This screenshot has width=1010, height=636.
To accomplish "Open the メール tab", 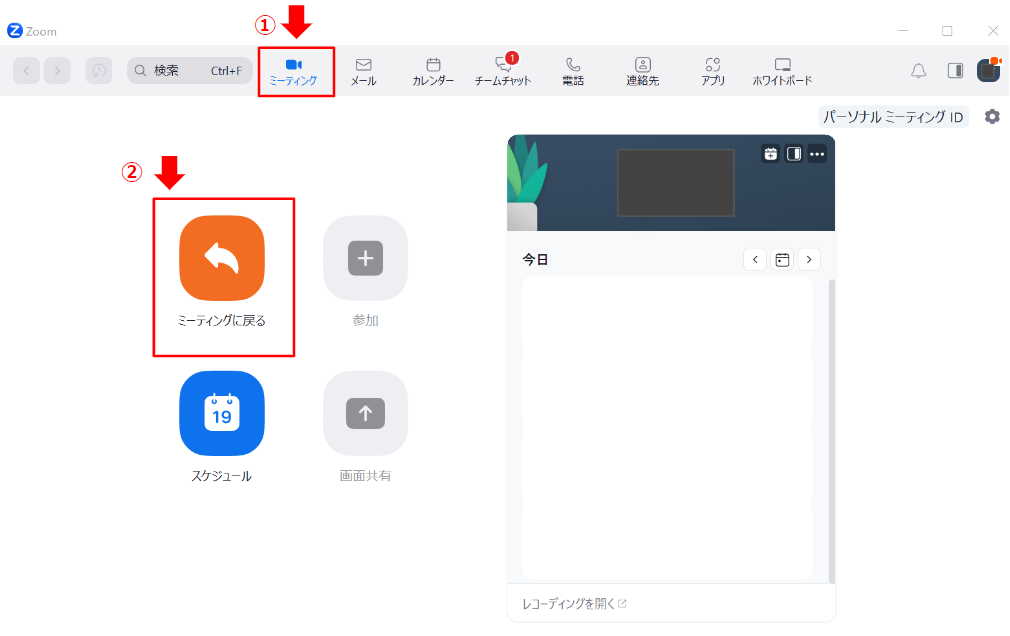I will click(x=363, y=72).
